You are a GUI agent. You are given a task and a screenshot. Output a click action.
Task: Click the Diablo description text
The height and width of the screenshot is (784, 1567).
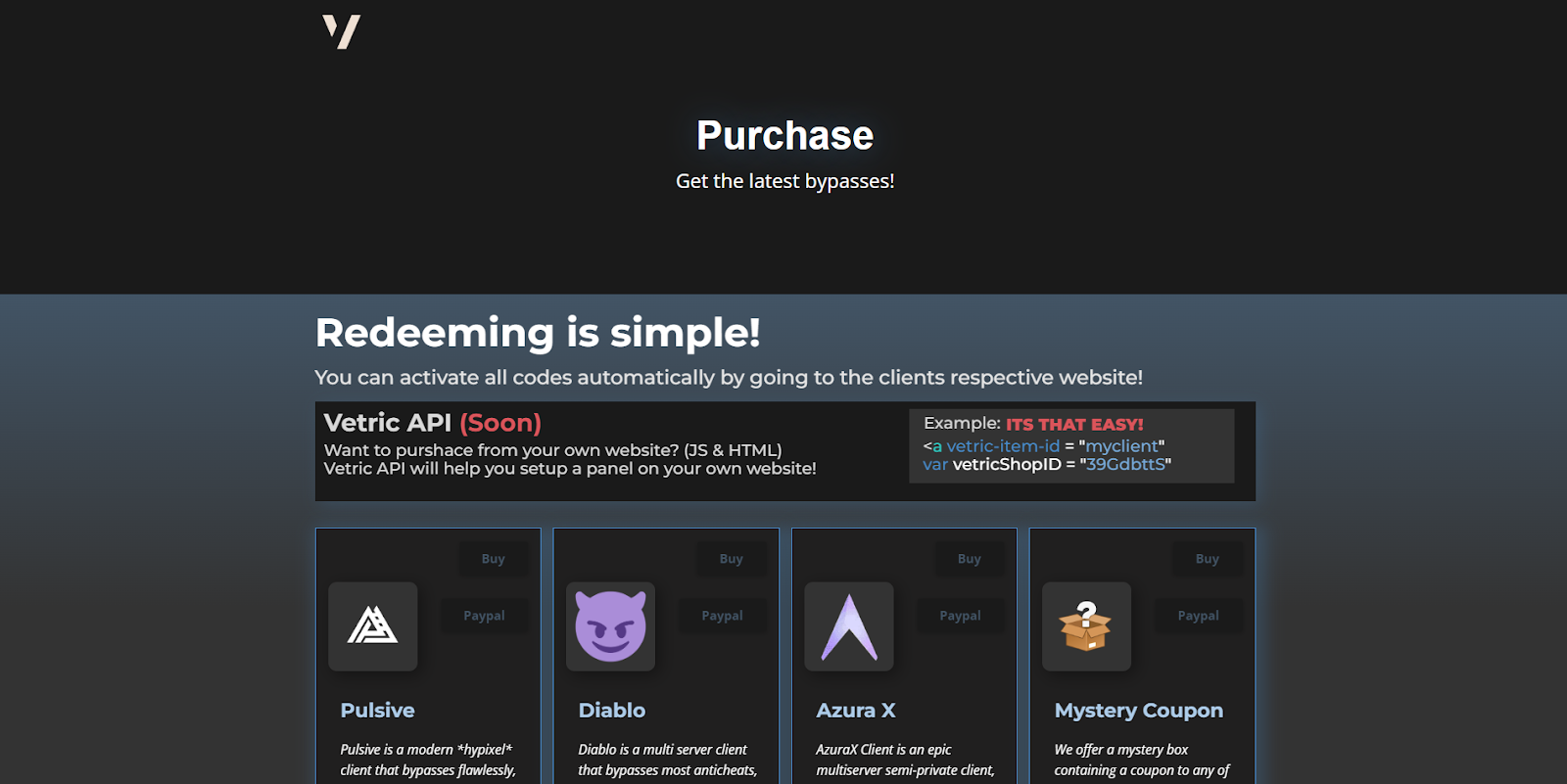668,761
